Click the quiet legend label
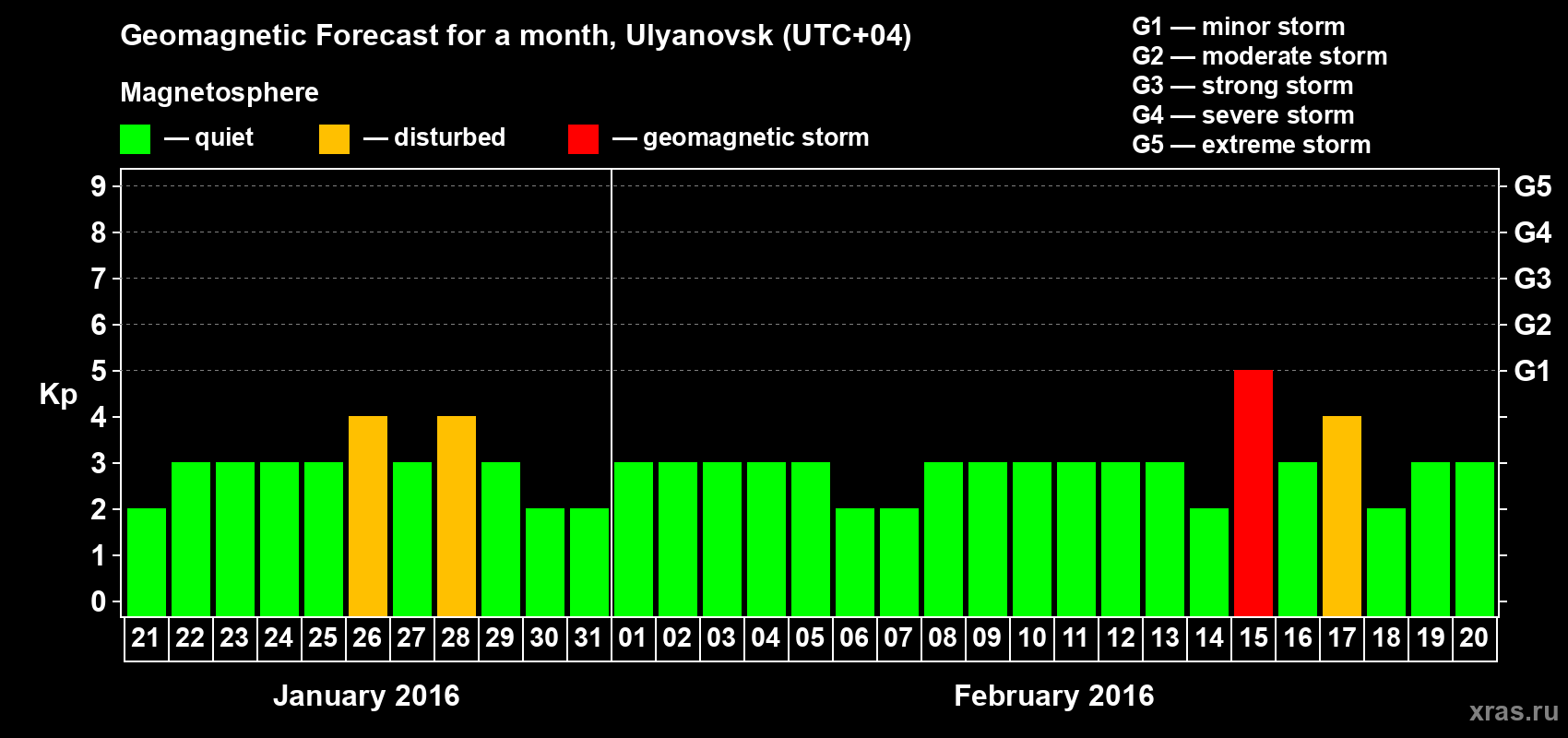The image size is (1568, 738). (224, 137)
